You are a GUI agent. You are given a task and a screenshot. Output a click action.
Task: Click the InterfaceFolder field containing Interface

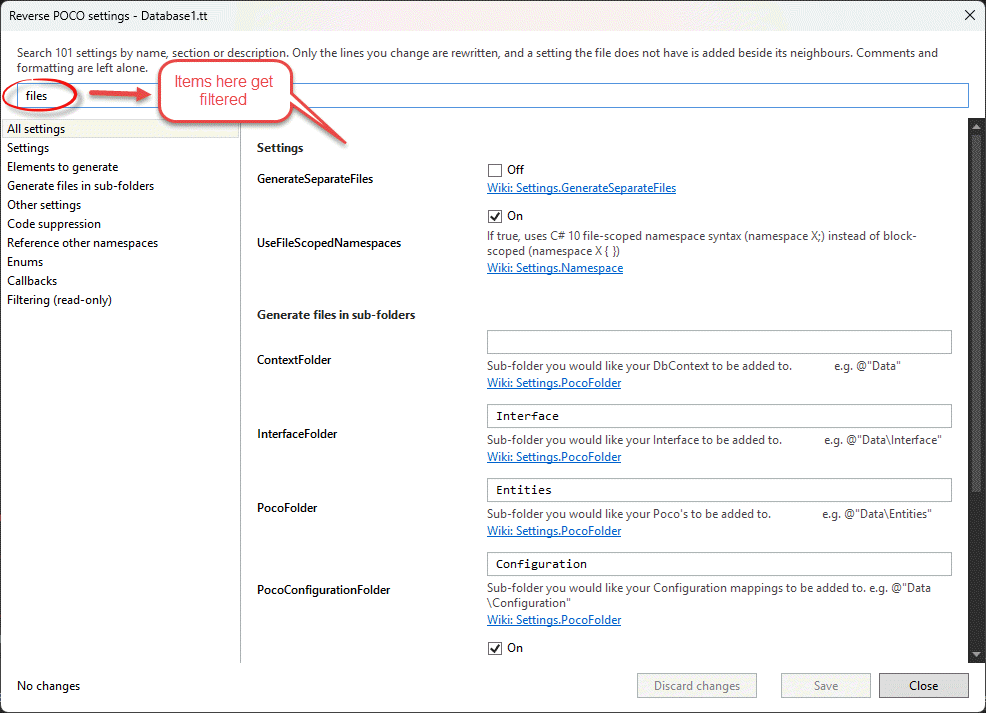(719, 416)
